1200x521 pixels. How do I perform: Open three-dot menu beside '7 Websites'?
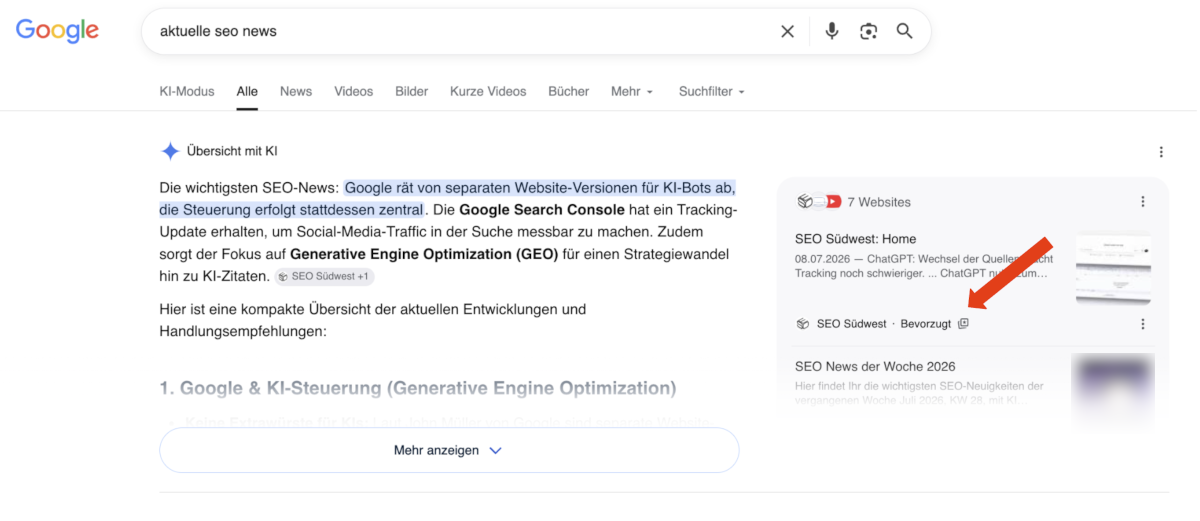click(1143, 202)
